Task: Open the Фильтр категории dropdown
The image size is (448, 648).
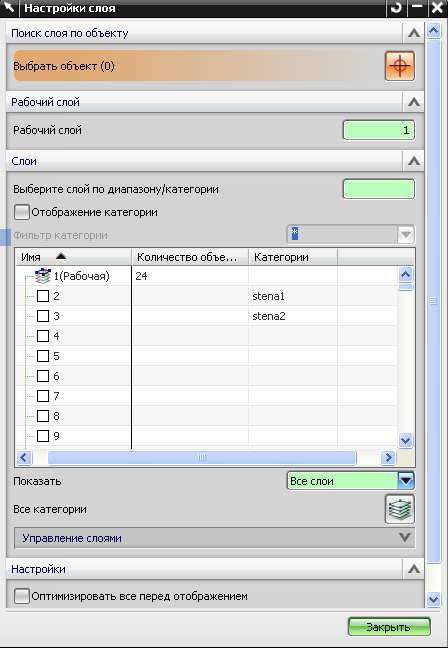Action: pos(405,235)
